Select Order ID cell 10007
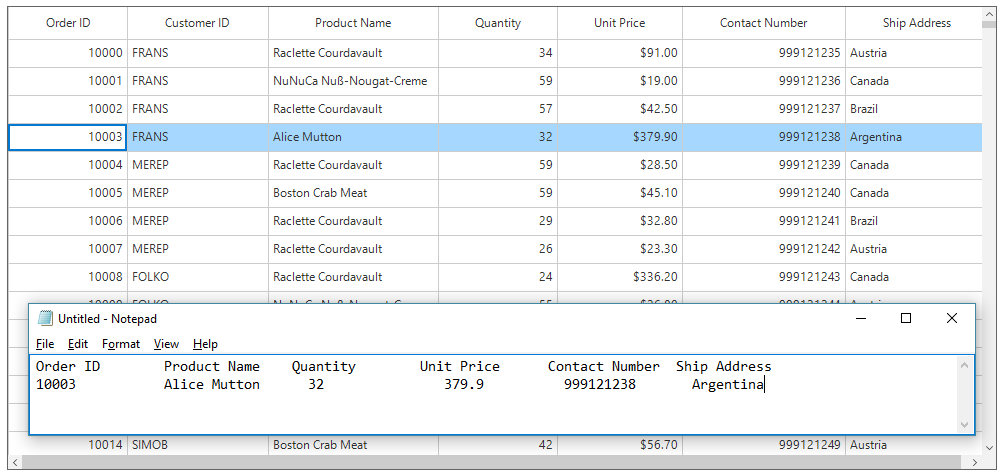1000x473 pixels. [x=68, y=249]
